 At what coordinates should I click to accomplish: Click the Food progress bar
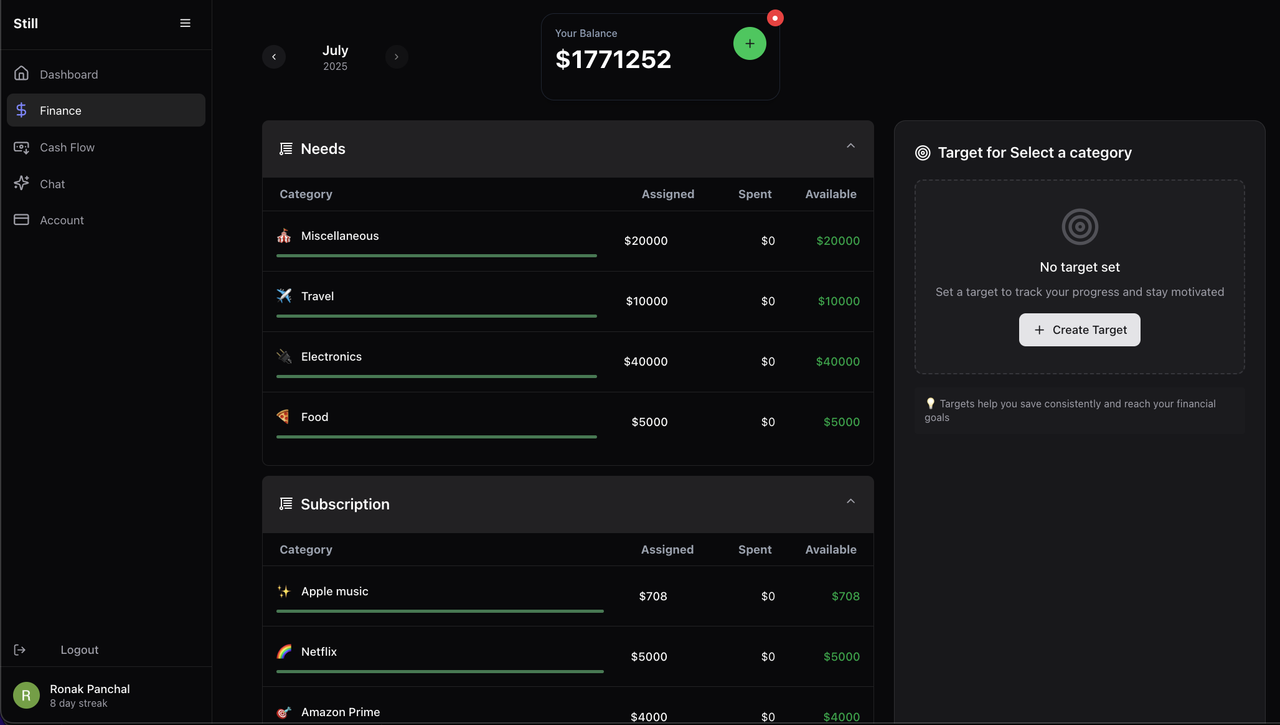(437, 436)
